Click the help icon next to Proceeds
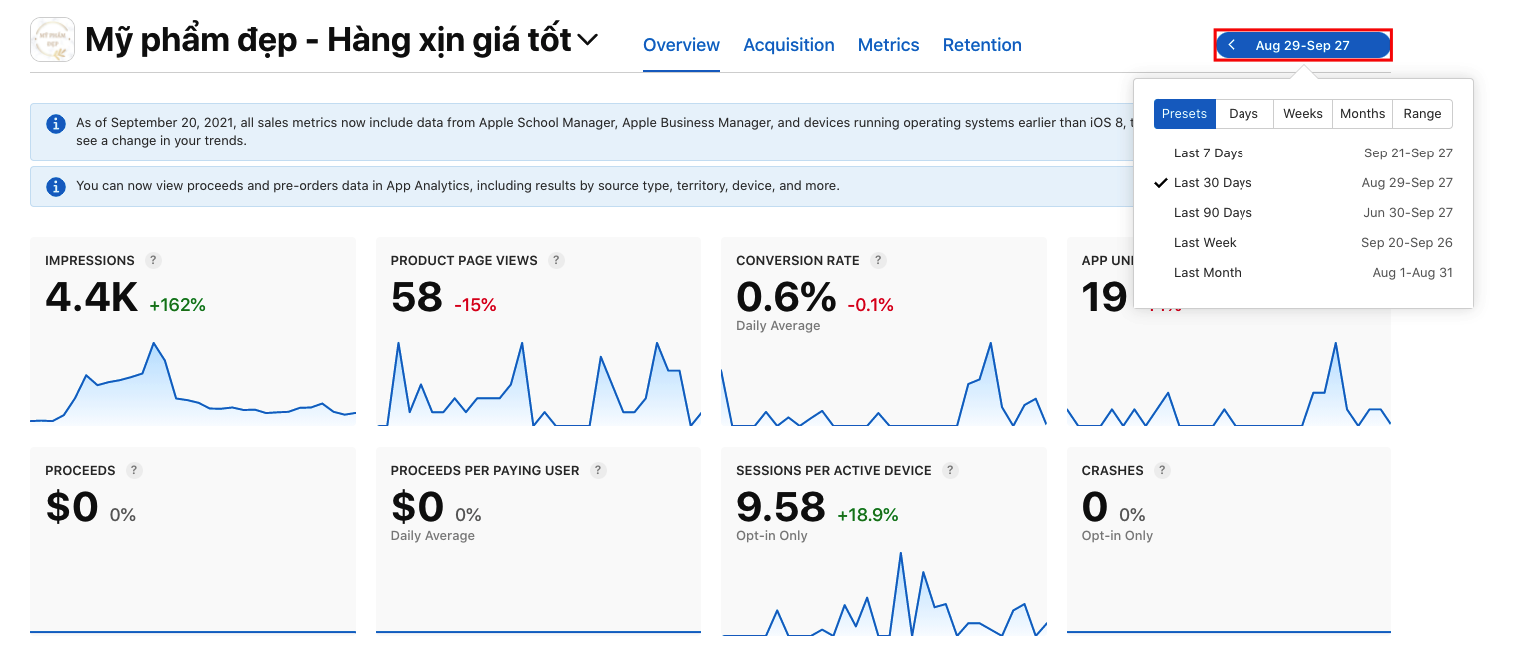This screenshot has height=658, width=1515. (x=135, y=470)
